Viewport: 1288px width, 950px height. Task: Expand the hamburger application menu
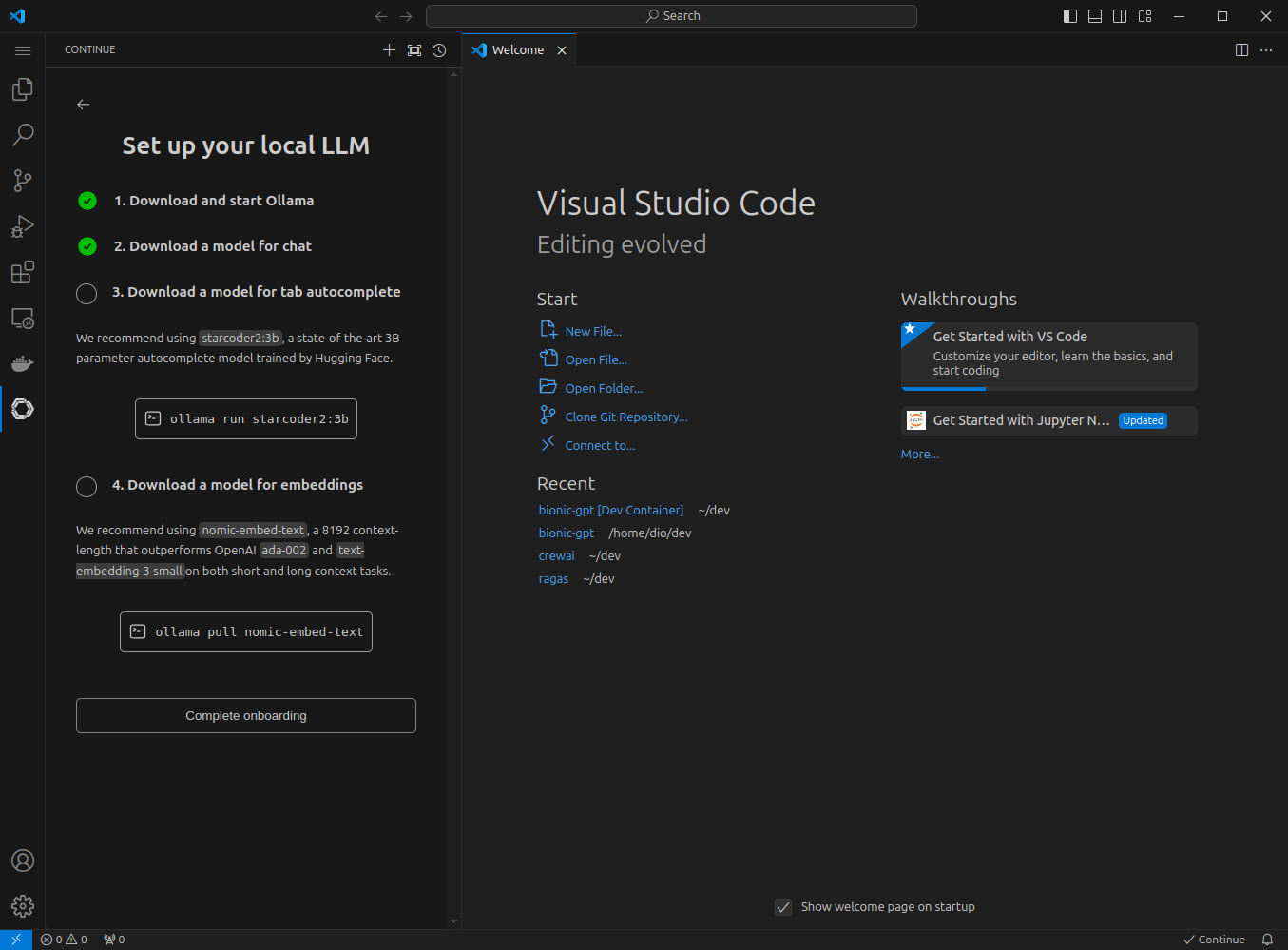(23, 50)
